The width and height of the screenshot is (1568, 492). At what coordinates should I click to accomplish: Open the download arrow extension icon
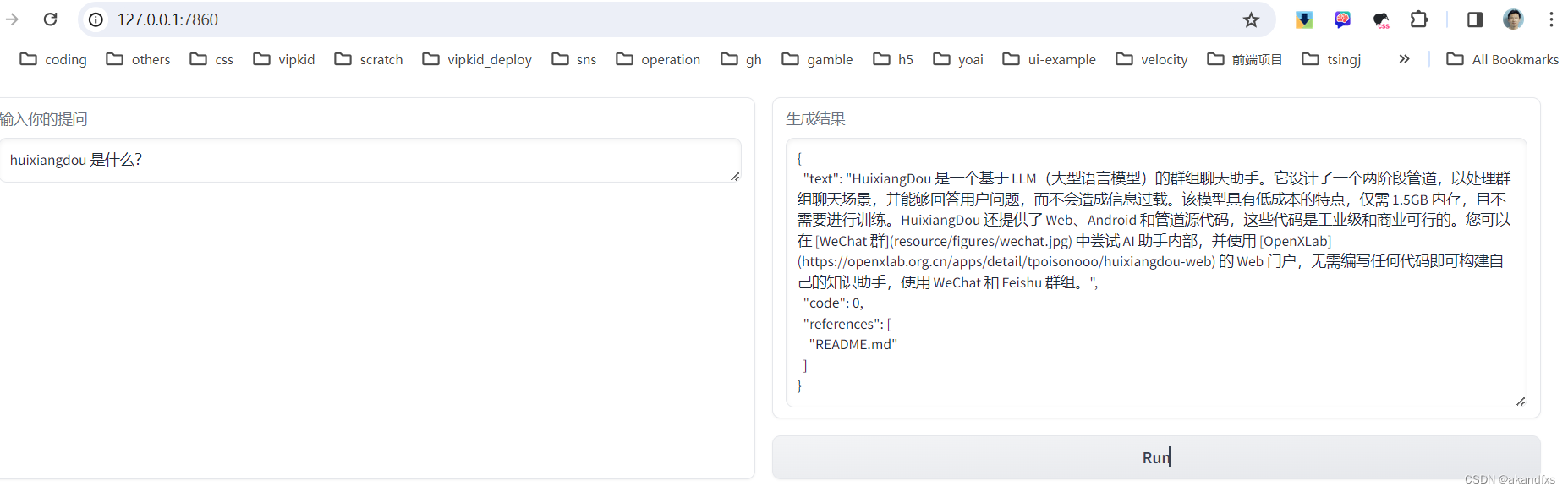(x=1304, y=19)
